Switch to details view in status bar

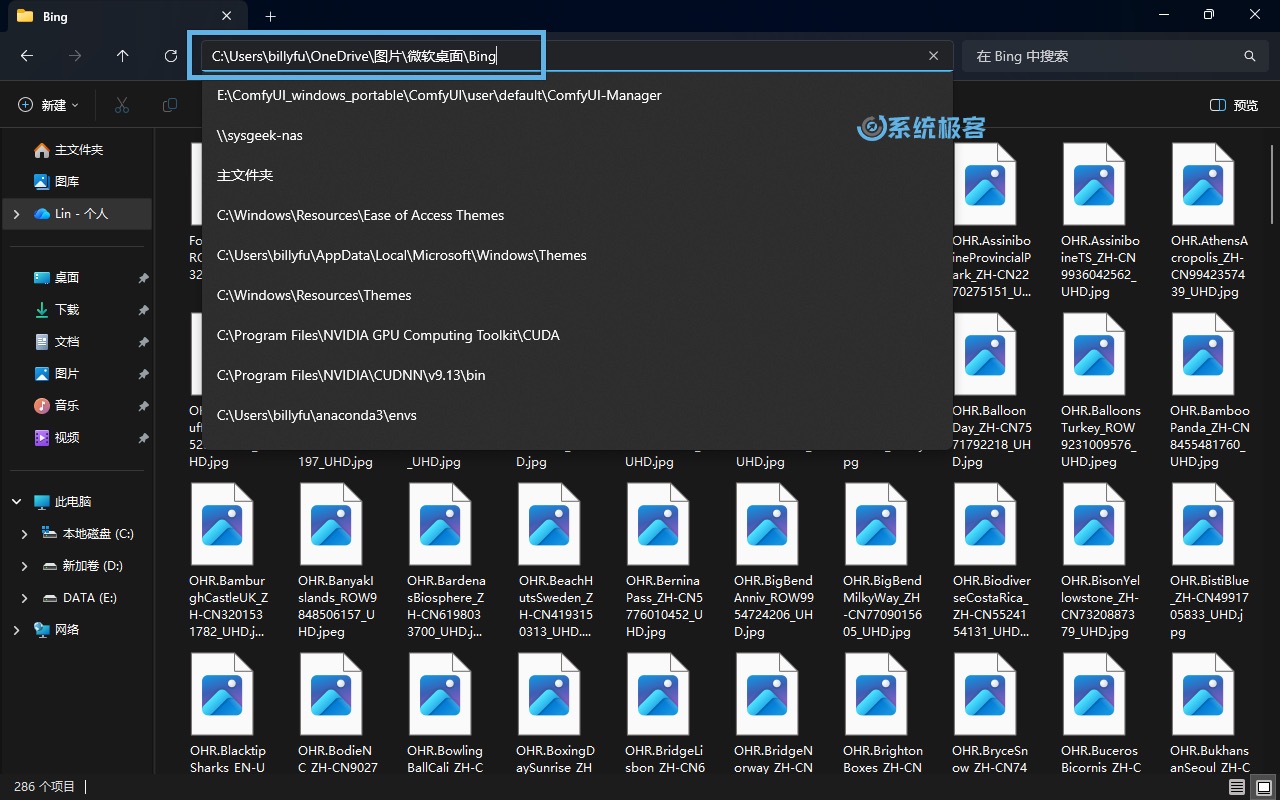pos(1237,787)
